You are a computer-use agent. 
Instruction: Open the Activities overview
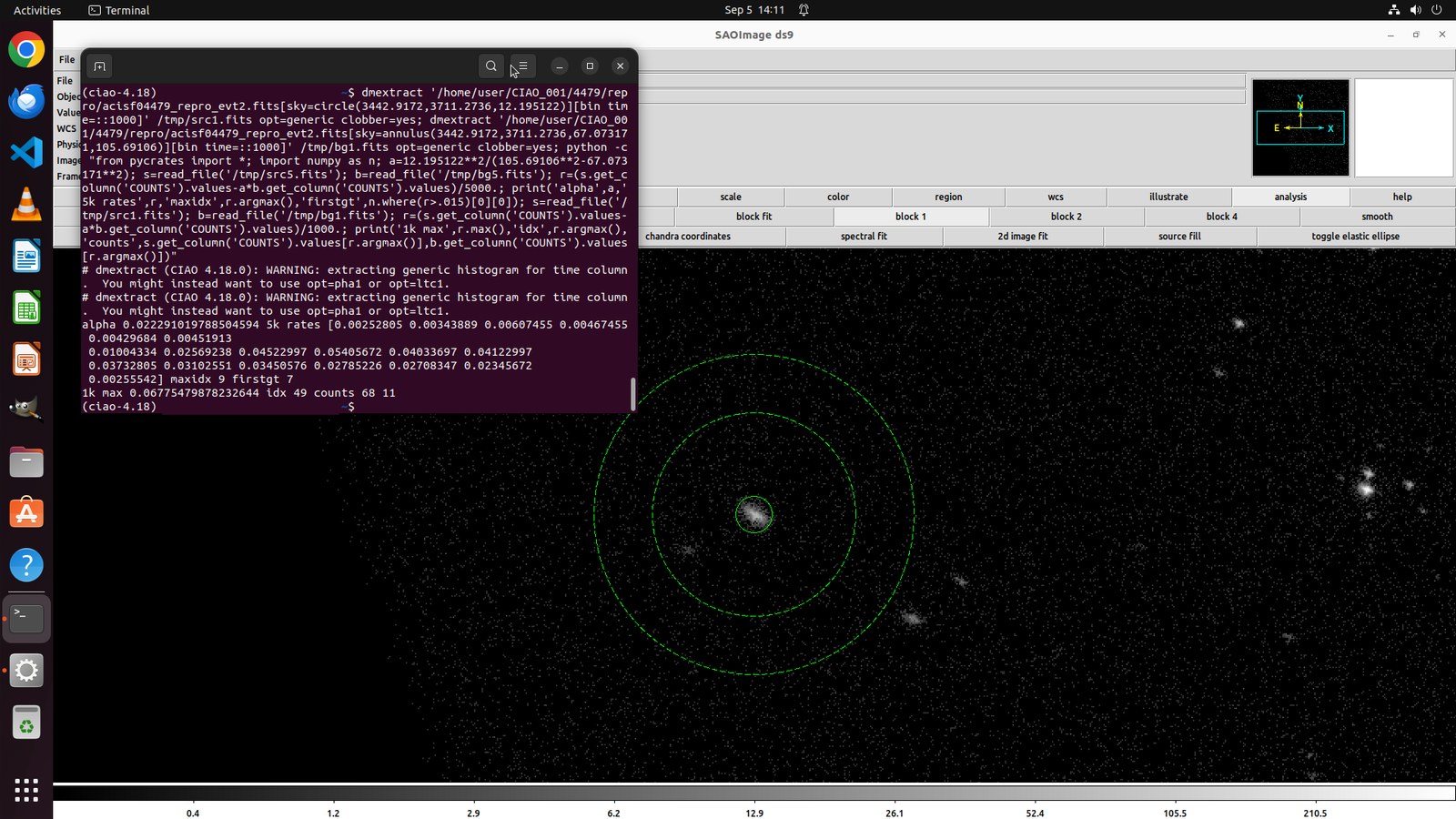37,10
